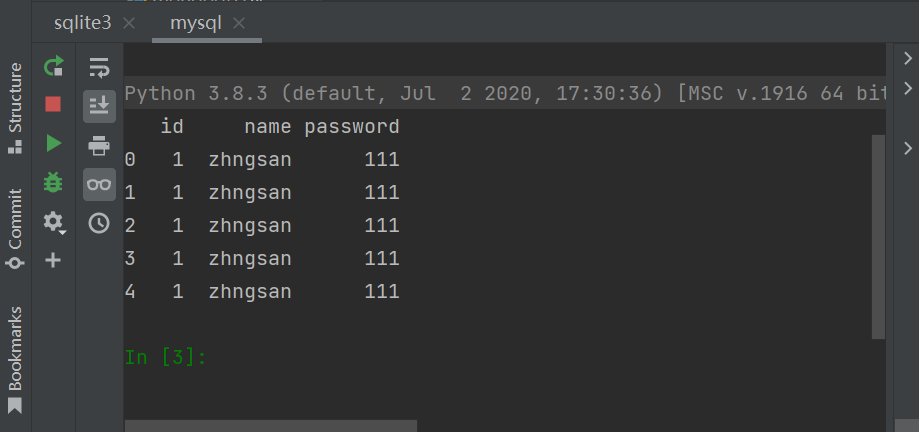Switch to the sqlite3 console tab
Image resolution: width=919 pixels, height=432 pixels.
click(x=82, y=23)
